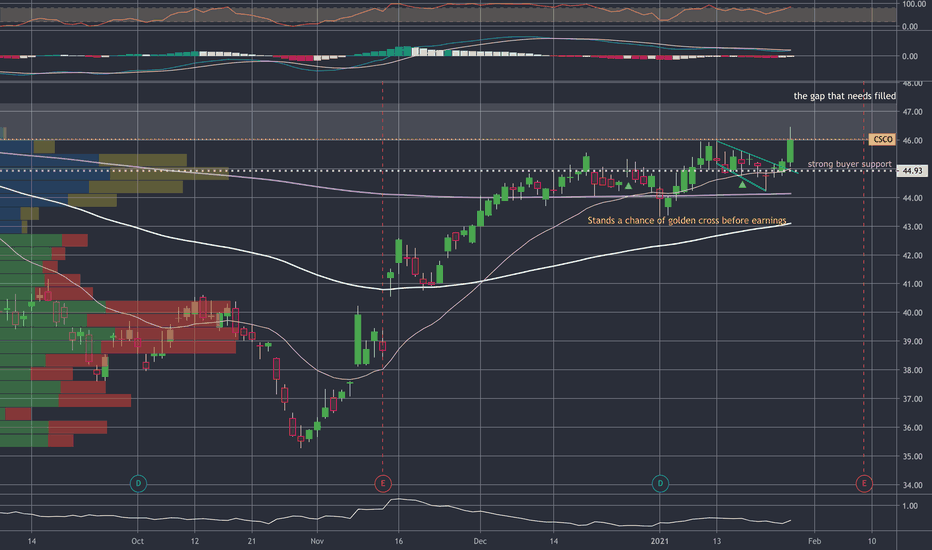Click the green up-arrow marker in mid-January

(x=742, y=185)
